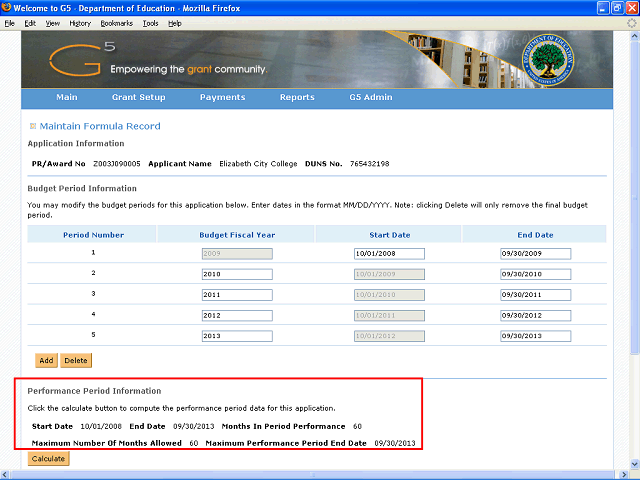Image resolution: width=640 pixels, height=480 pixels.
Task: Click the period 5 End Date field
Action: (535, 337)
